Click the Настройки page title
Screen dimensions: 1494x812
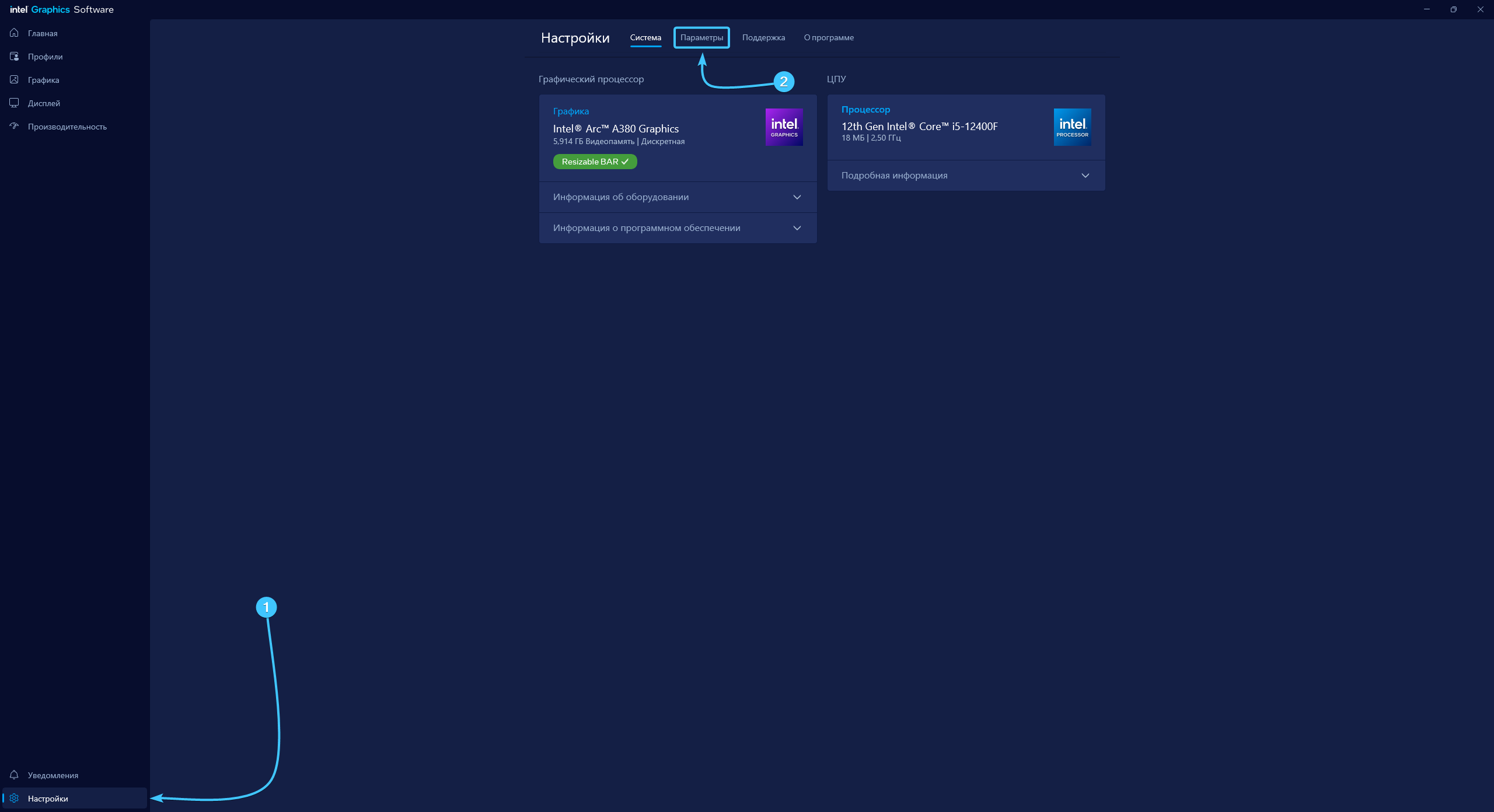tap(575, 38)
